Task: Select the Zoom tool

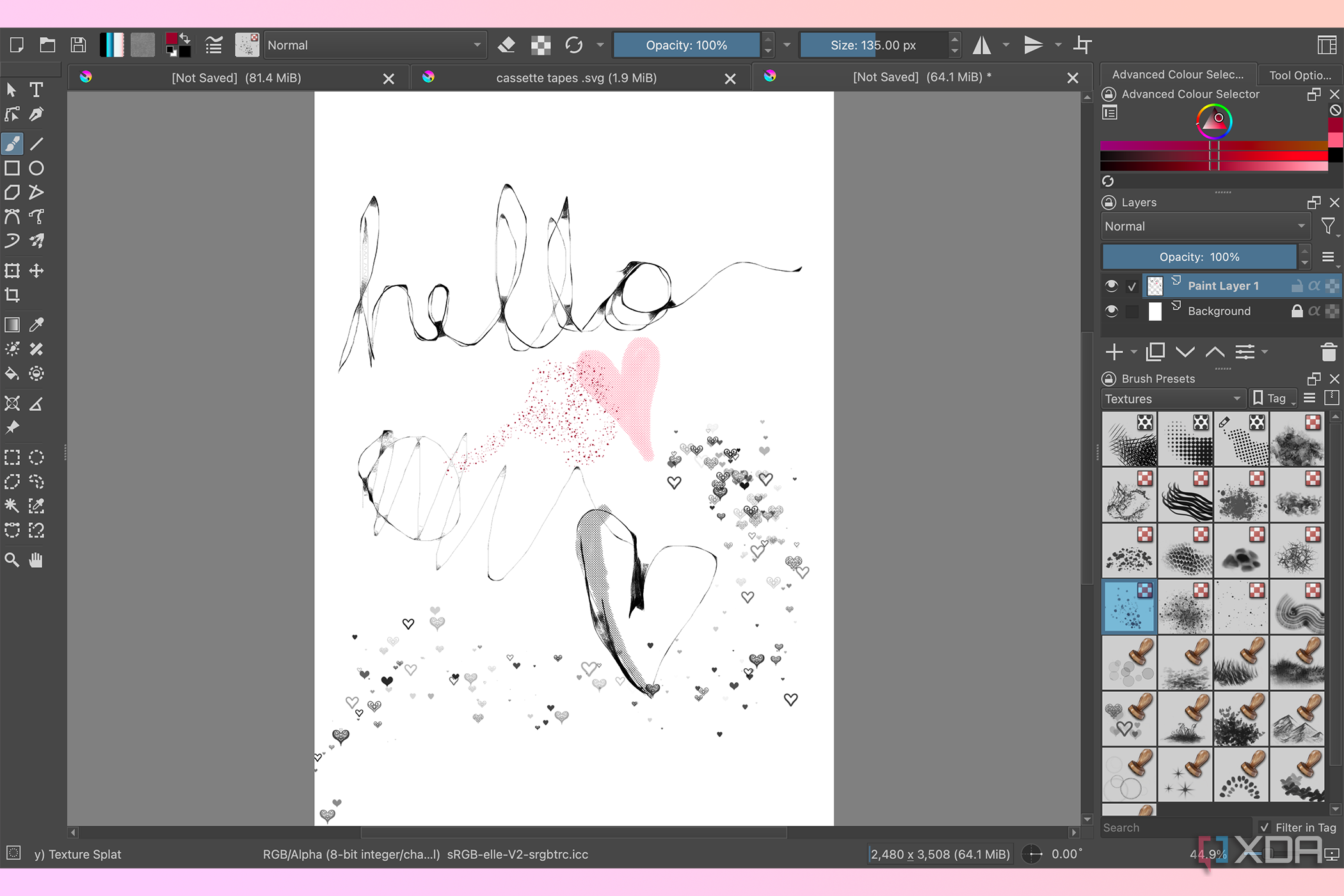Action: 12,561
